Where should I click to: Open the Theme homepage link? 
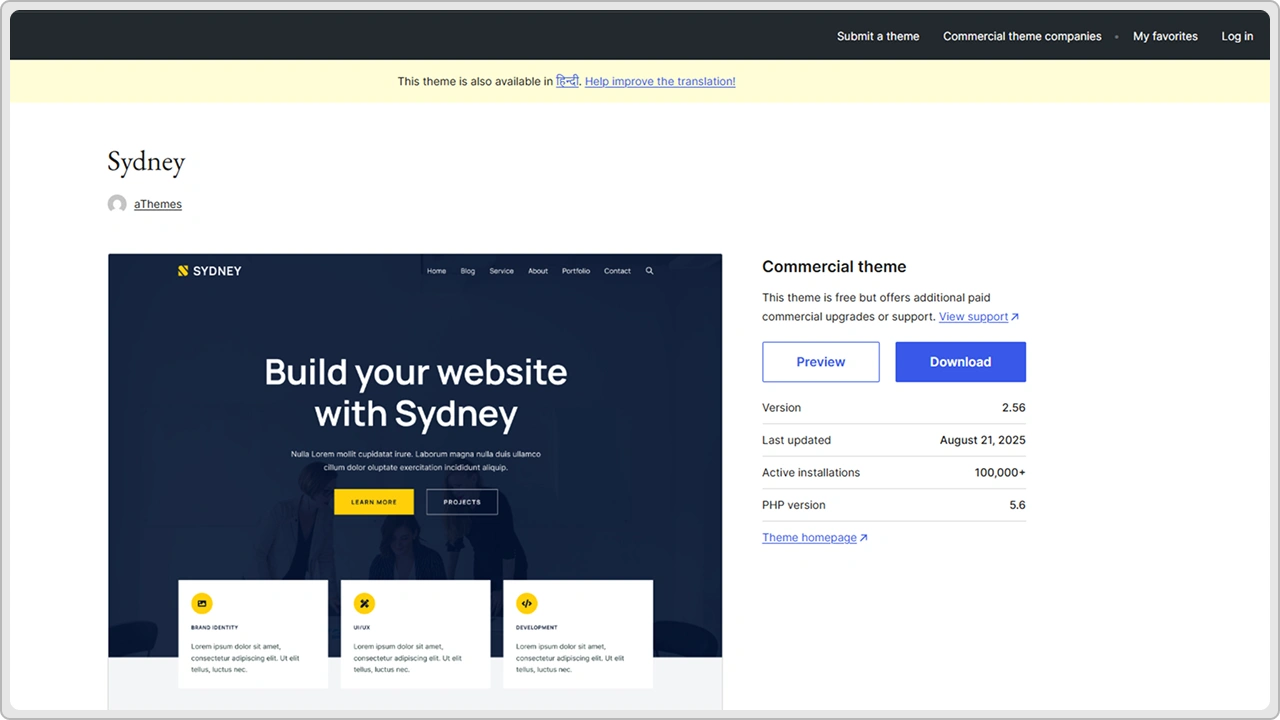815,537
